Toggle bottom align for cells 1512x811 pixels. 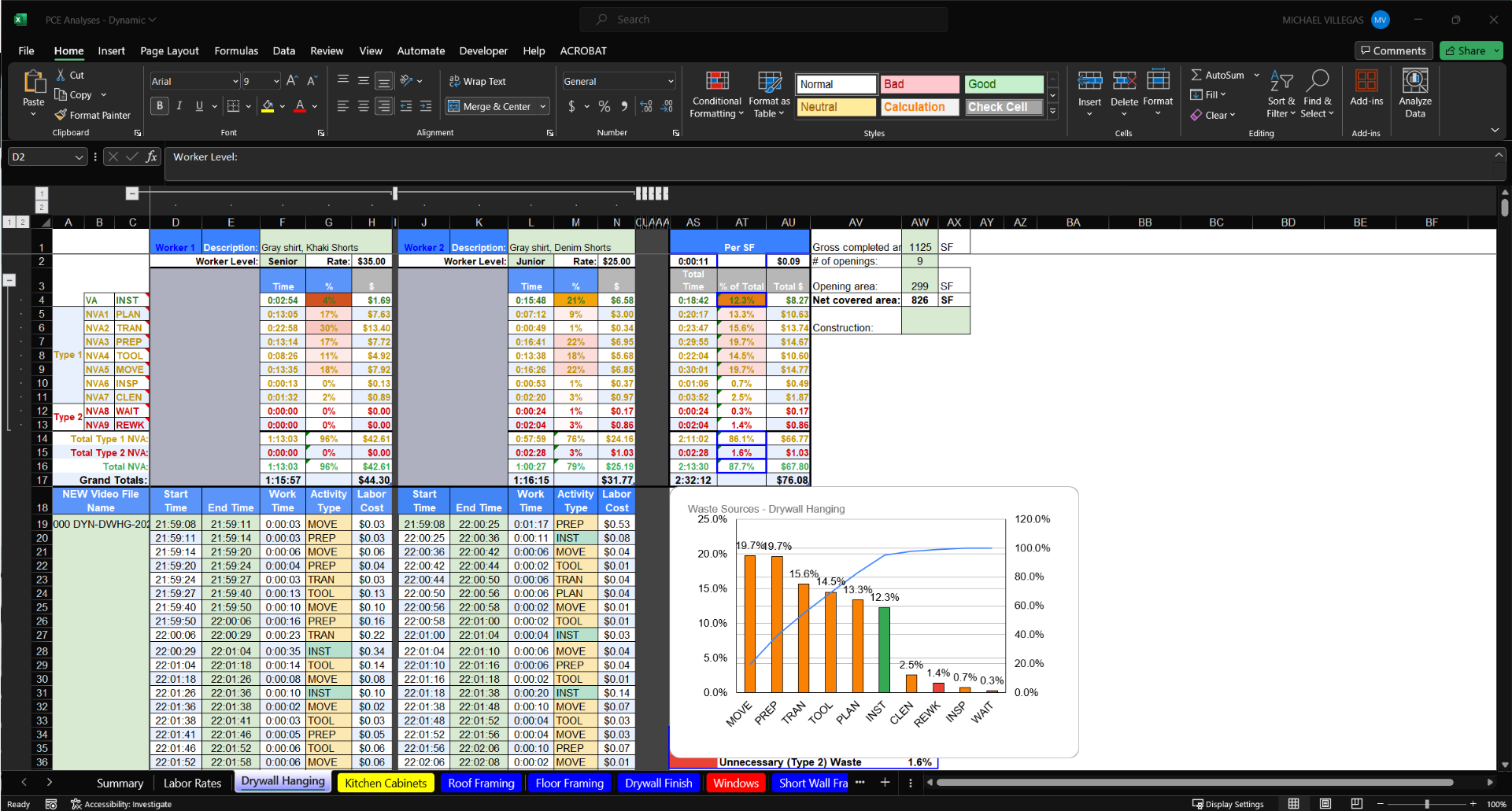click(x=383, y=80)
